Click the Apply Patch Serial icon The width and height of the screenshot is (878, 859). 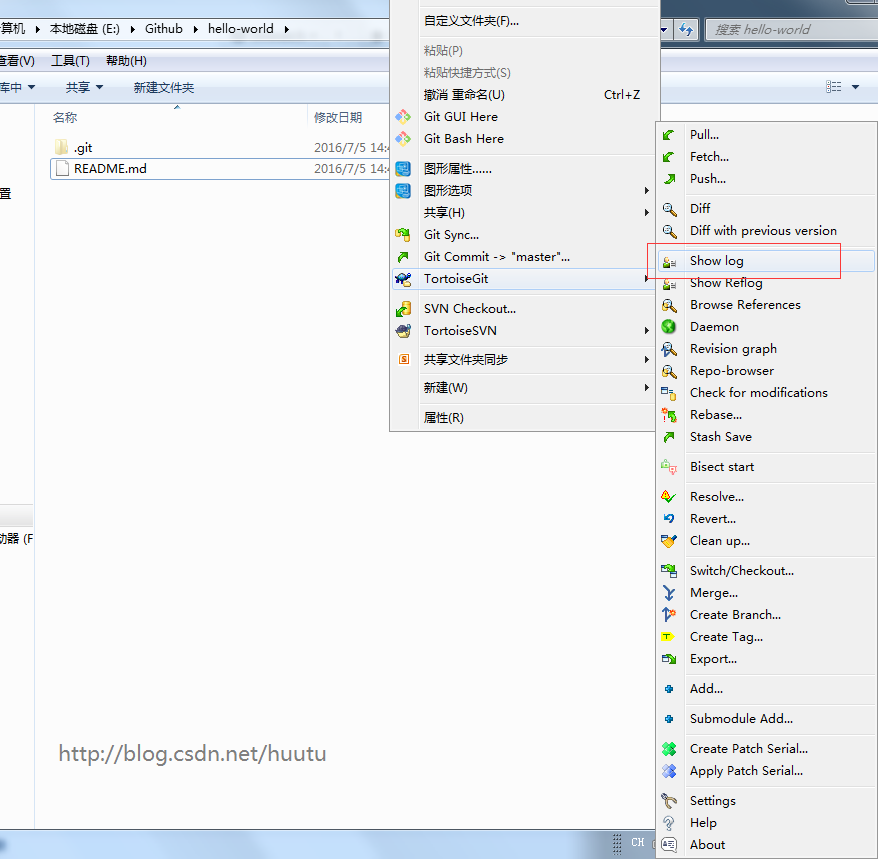669,771
